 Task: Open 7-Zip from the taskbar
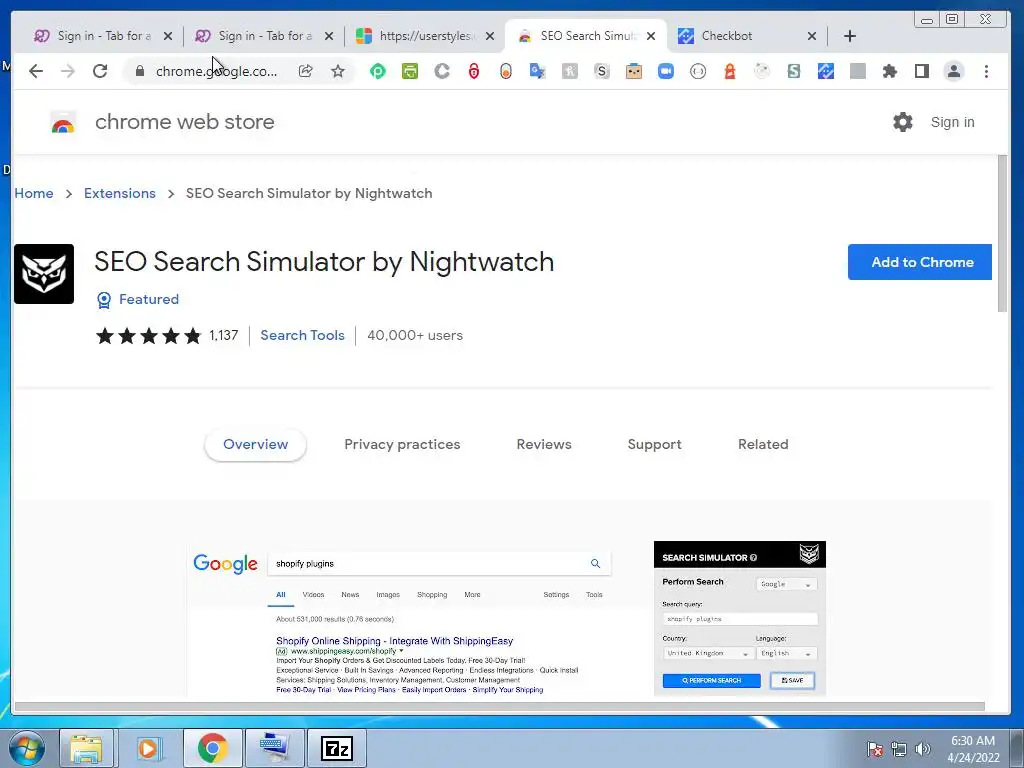pyautogui.click(x=337, y=748)
